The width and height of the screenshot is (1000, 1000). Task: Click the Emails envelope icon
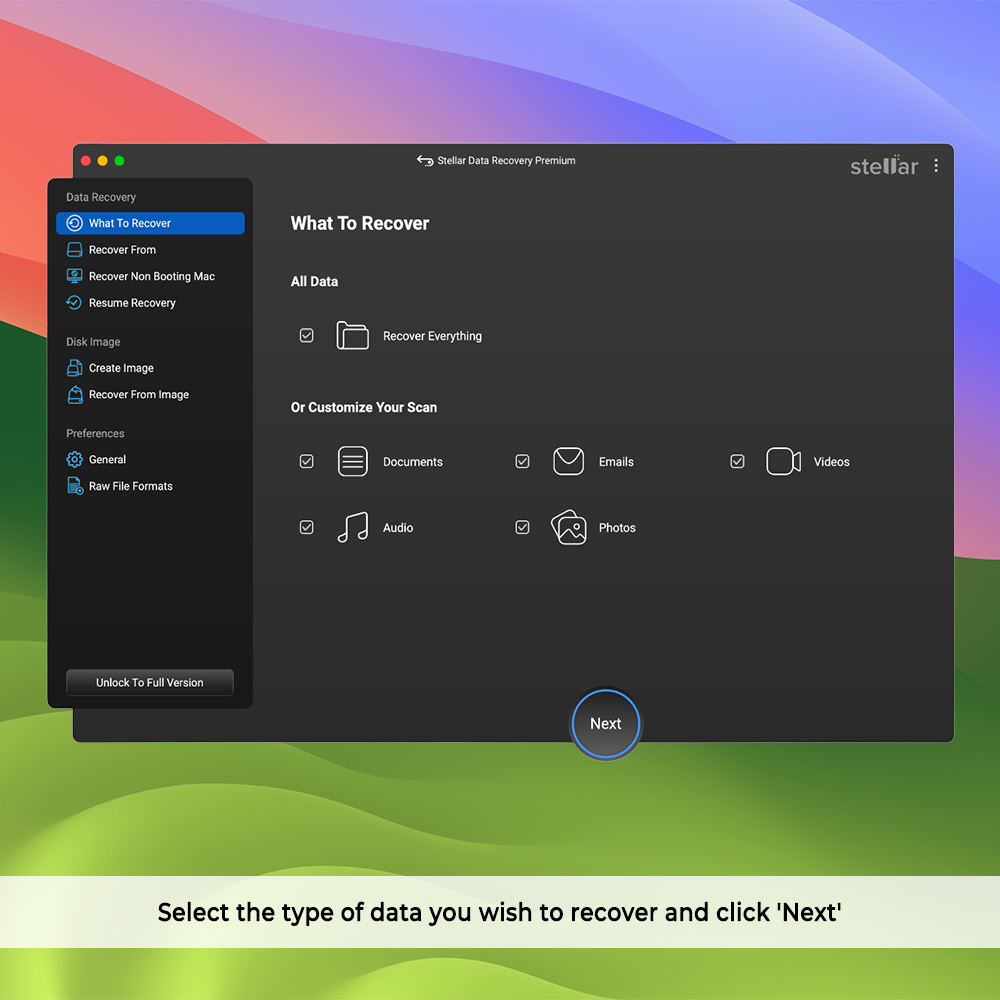click(x=568, y=461)
